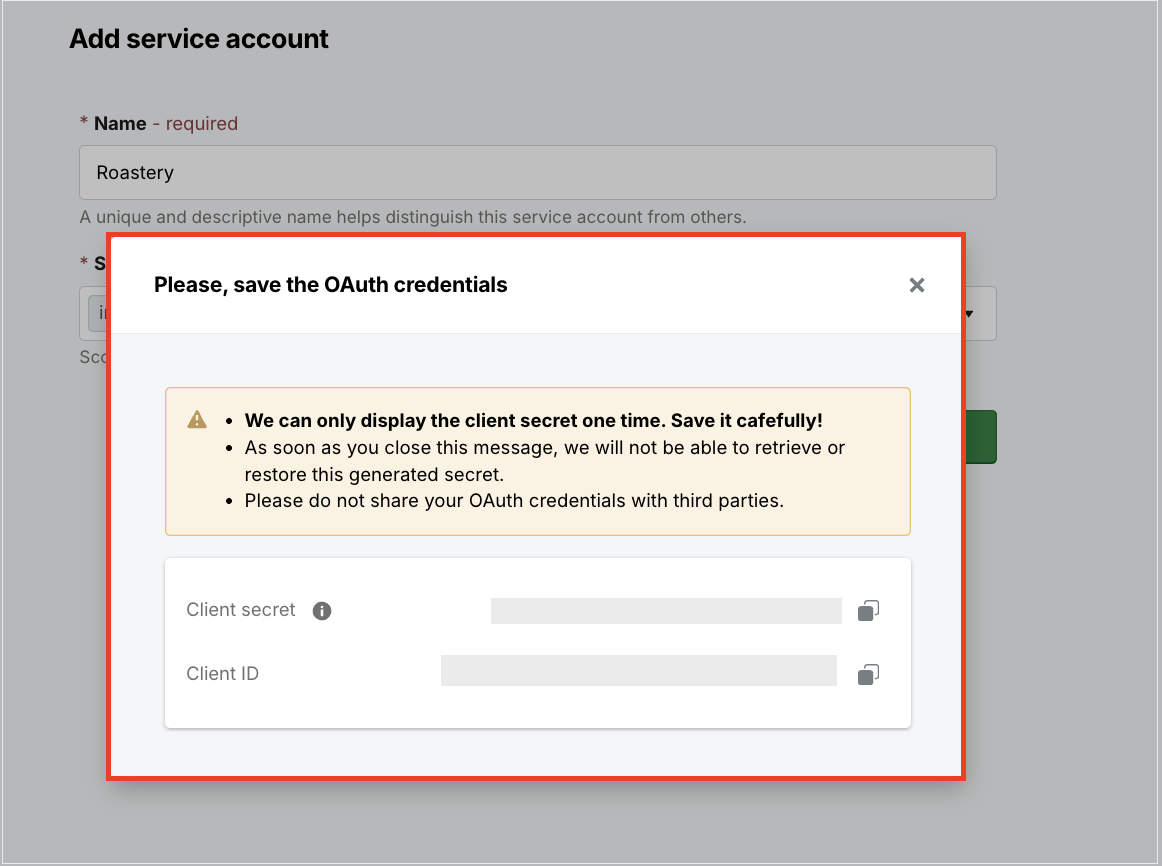Focus the Name field containing Roastery

pyautogui.click(x=538, y=172)
